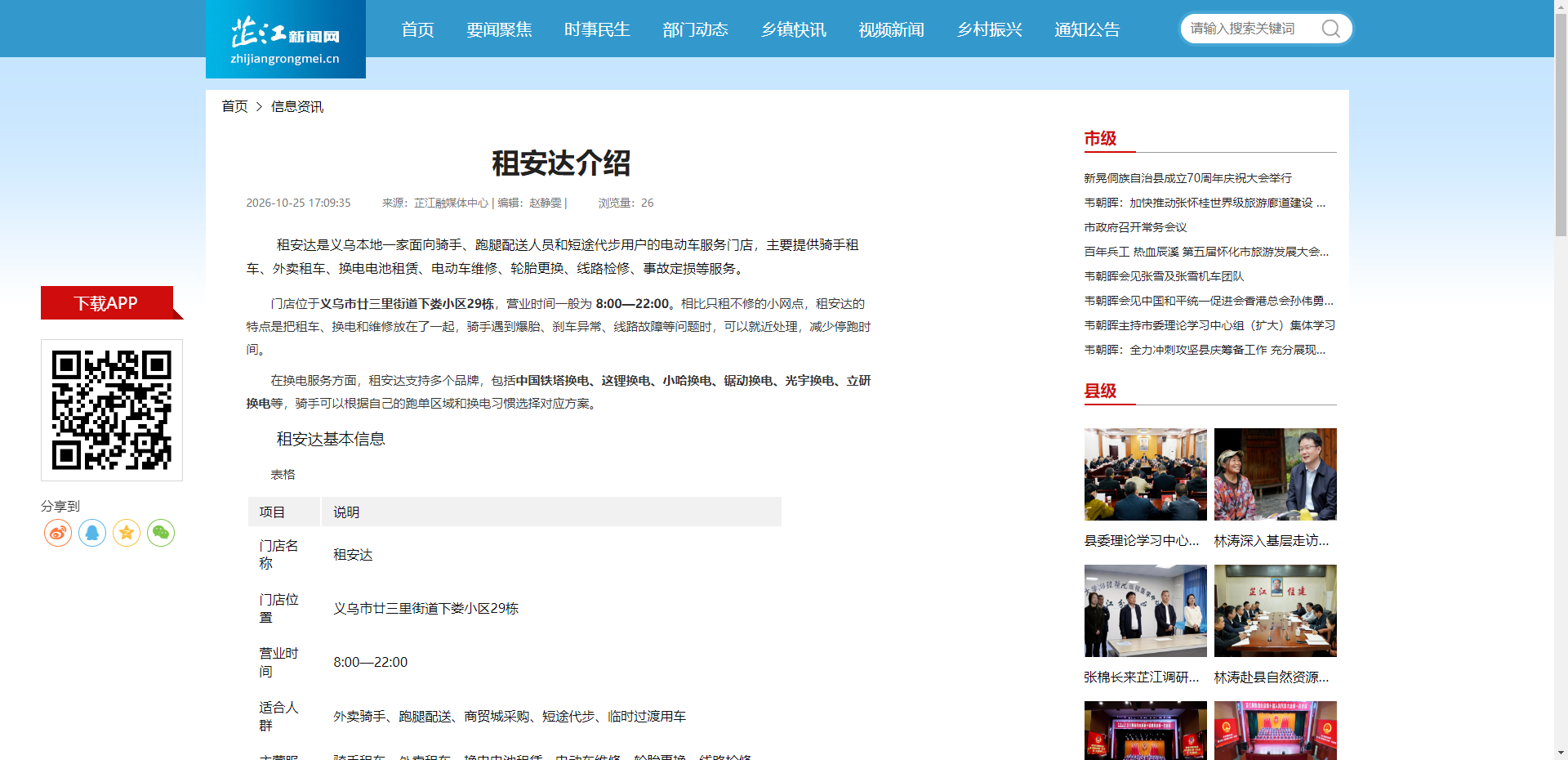Open 市政府召开常务会议 news link
This screenshot has height=760, width=1568.
1135,227
